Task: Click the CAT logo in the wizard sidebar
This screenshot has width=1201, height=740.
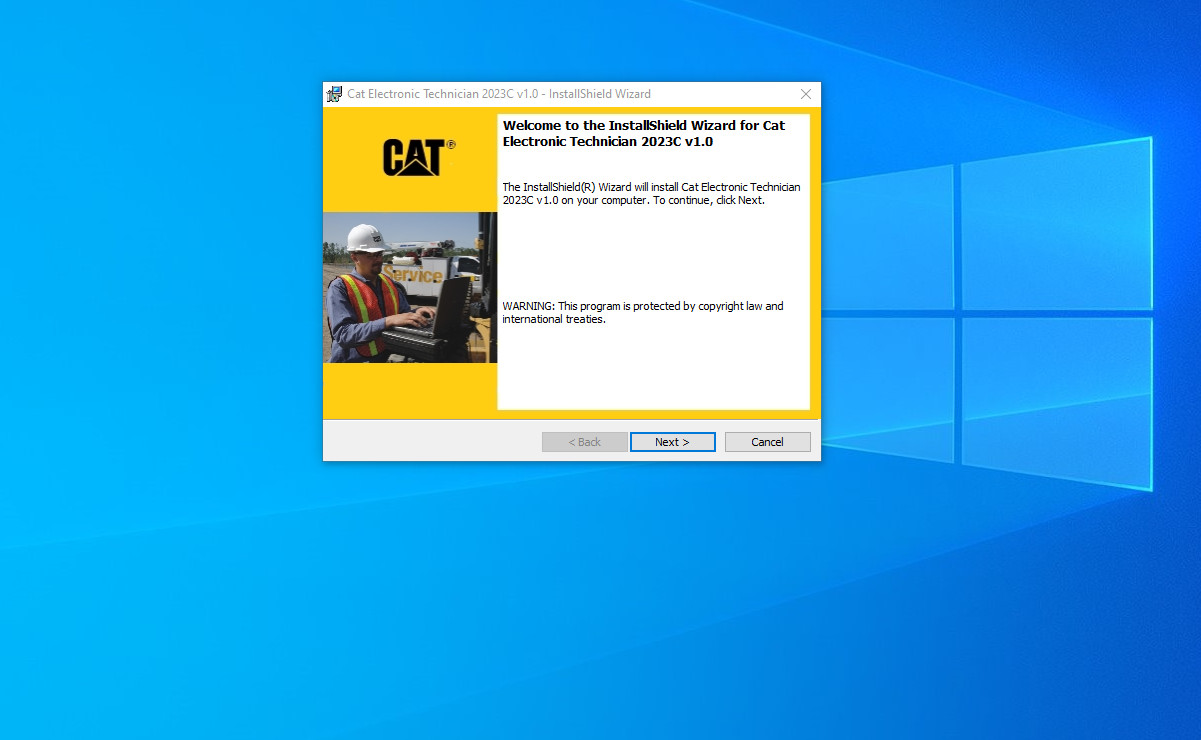Action: pos(415,155)
